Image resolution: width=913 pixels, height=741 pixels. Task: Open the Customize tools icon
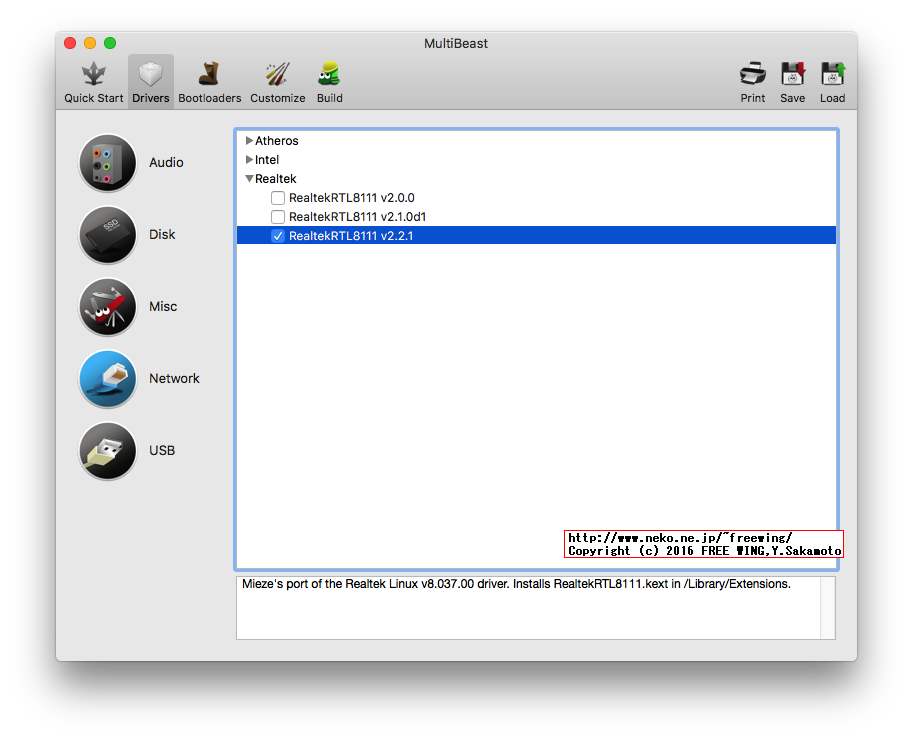(278, 75)
